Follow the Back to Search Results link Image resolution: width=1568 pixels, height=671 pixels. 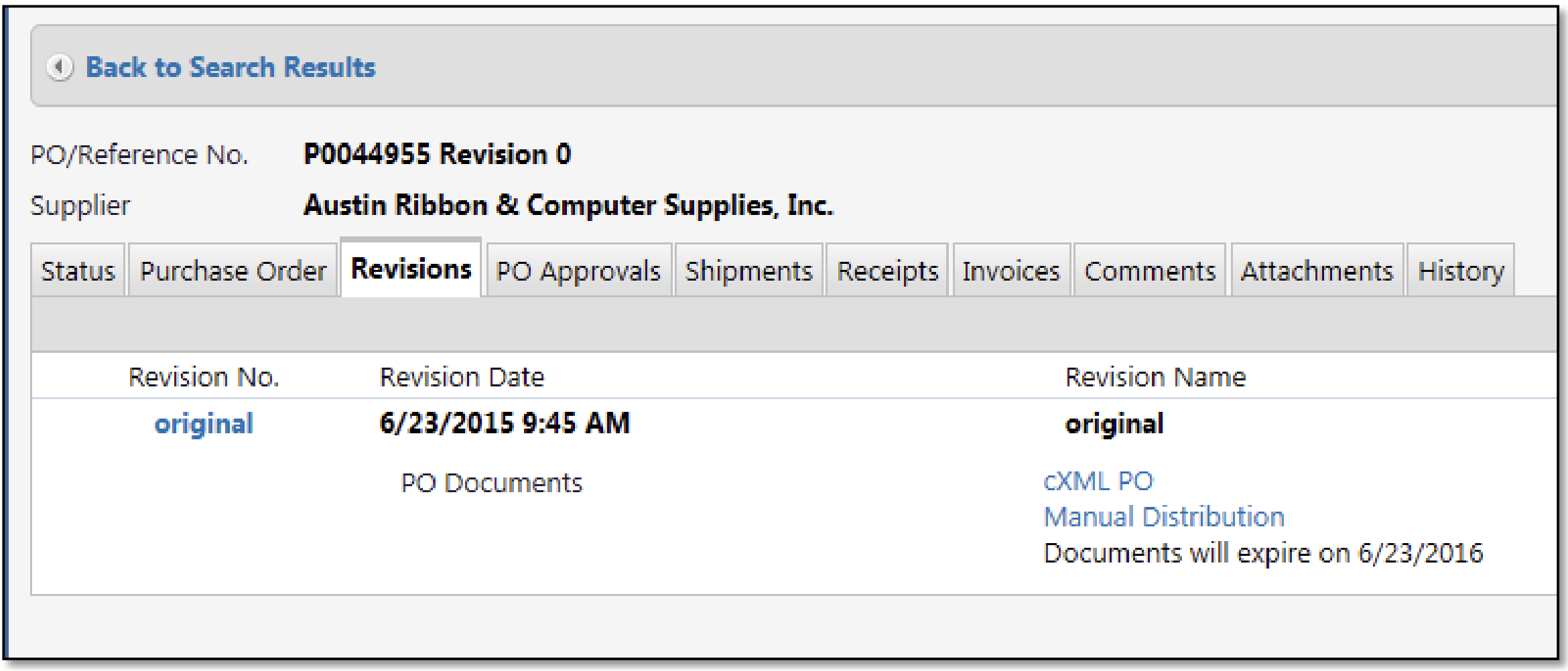[231, 67]
